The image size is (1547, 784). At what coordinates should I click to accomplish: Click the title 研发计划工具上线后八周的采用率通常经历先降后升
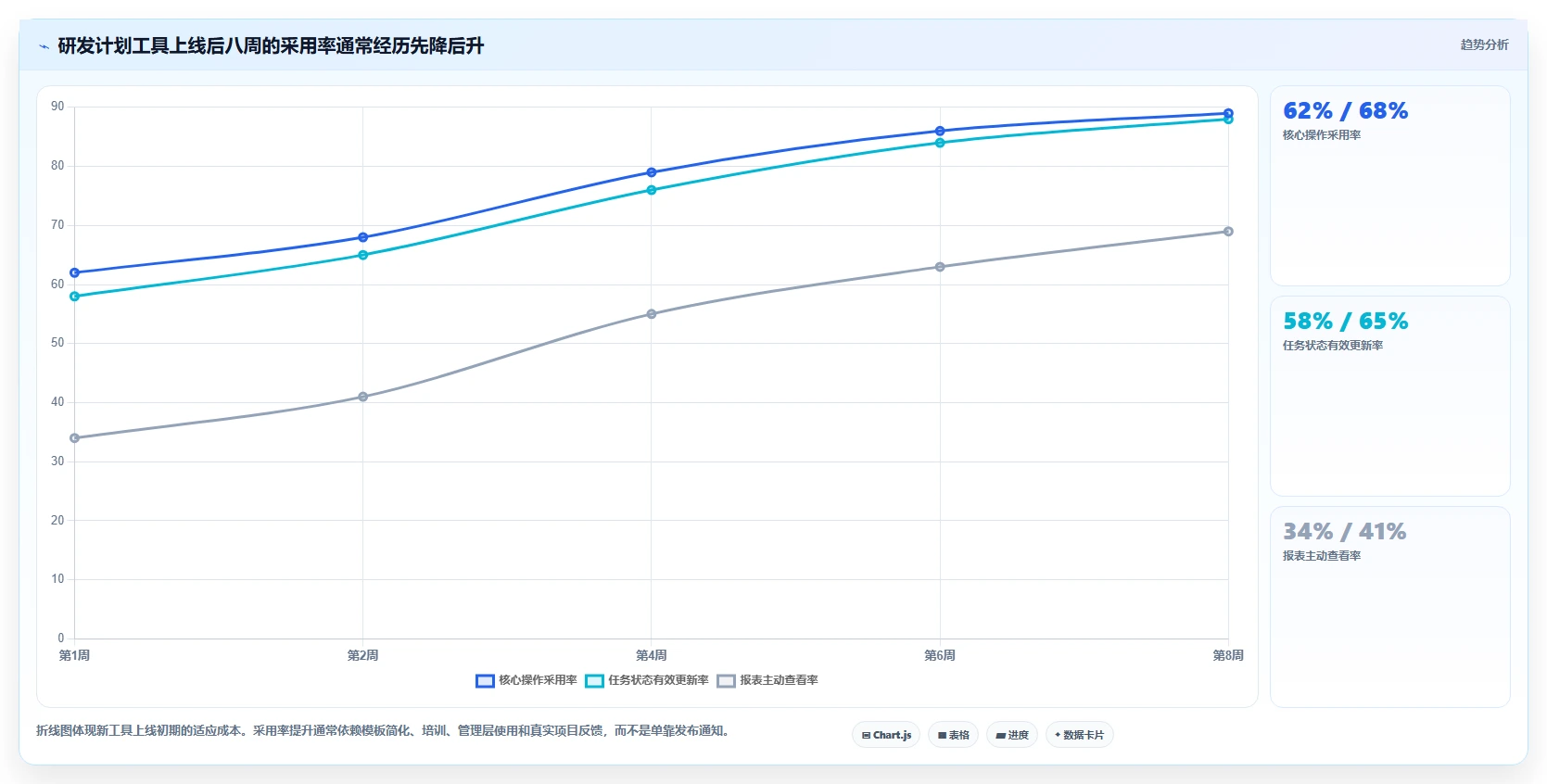271,46
